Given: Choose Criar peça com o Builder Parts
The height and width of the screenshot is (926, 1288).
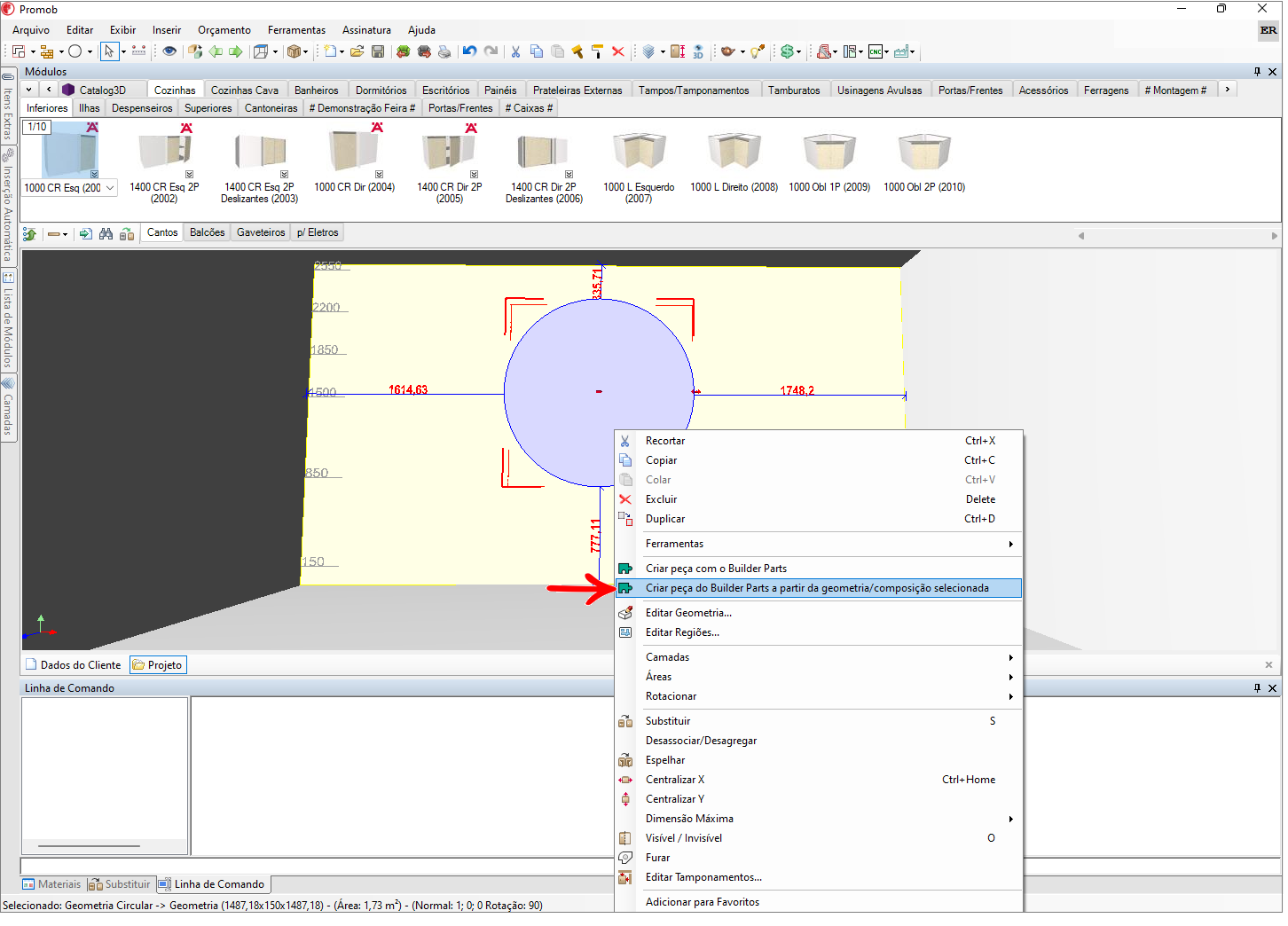Looking at the screenshot, I should coord(818,569).
